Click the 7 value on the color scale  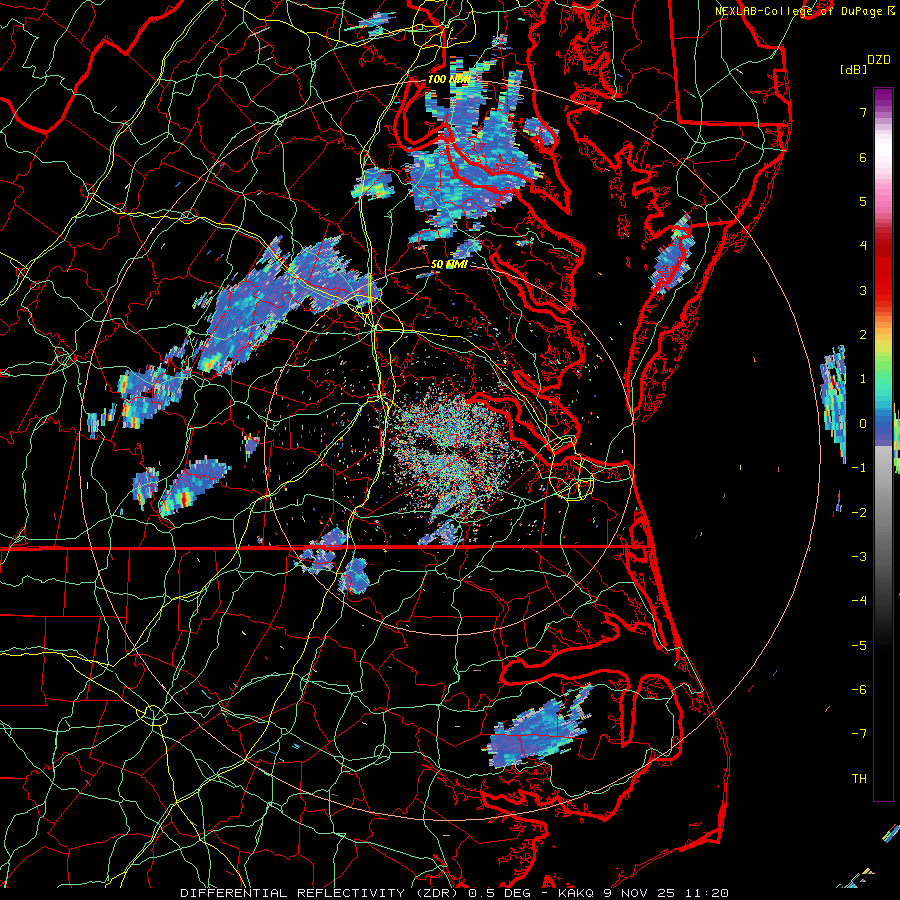[863, 112]
